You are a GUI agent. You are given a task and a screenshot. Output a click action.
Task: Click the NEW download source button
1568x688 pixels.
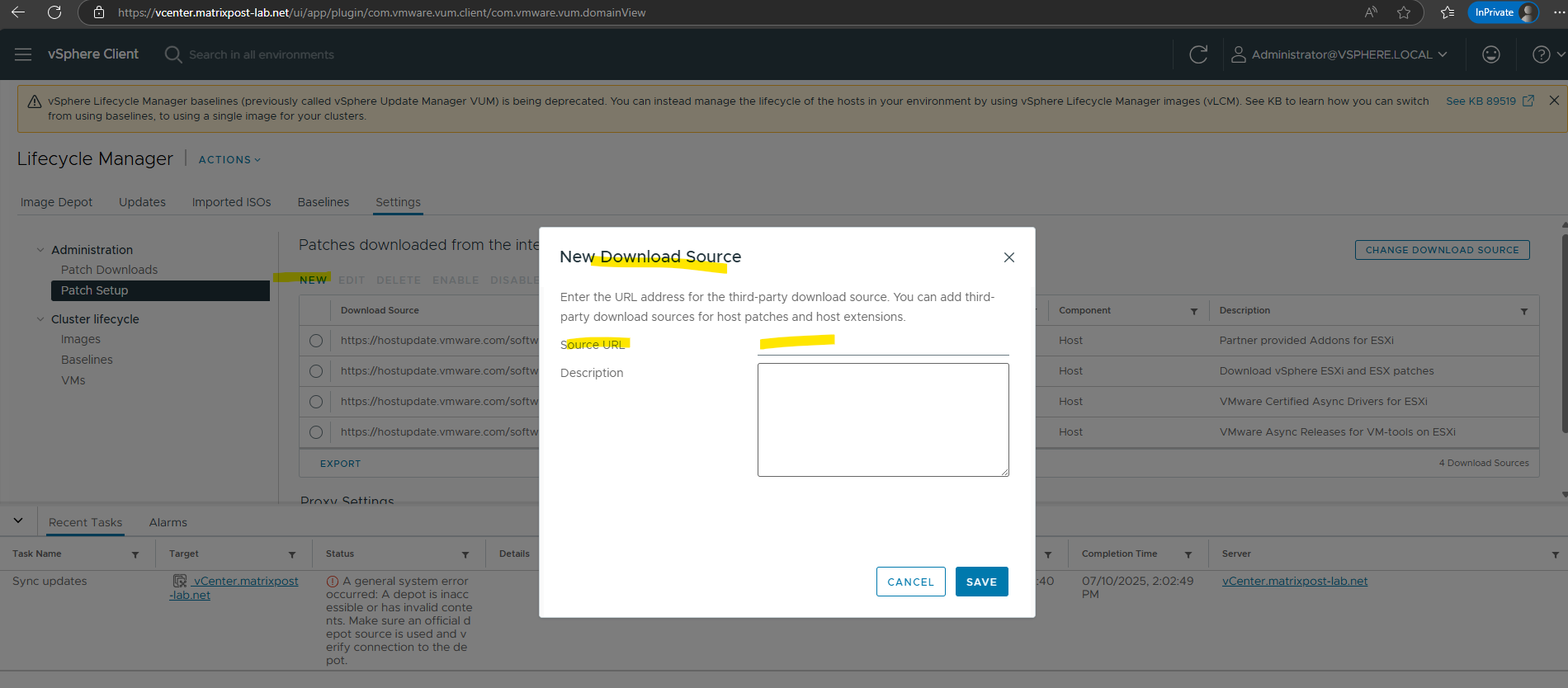(314, 280)
